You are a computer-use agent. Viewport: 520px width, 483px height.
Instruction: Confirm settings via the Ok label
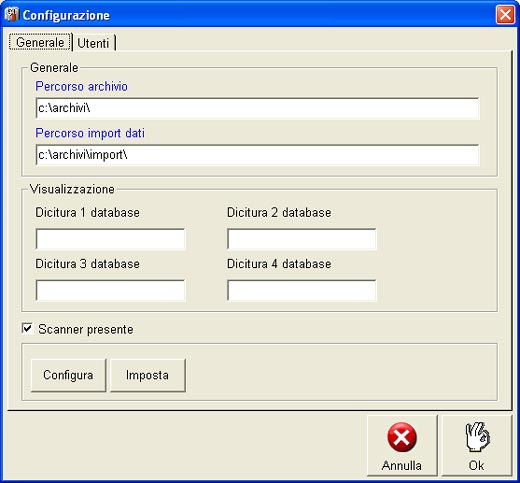tap(476, 465)
